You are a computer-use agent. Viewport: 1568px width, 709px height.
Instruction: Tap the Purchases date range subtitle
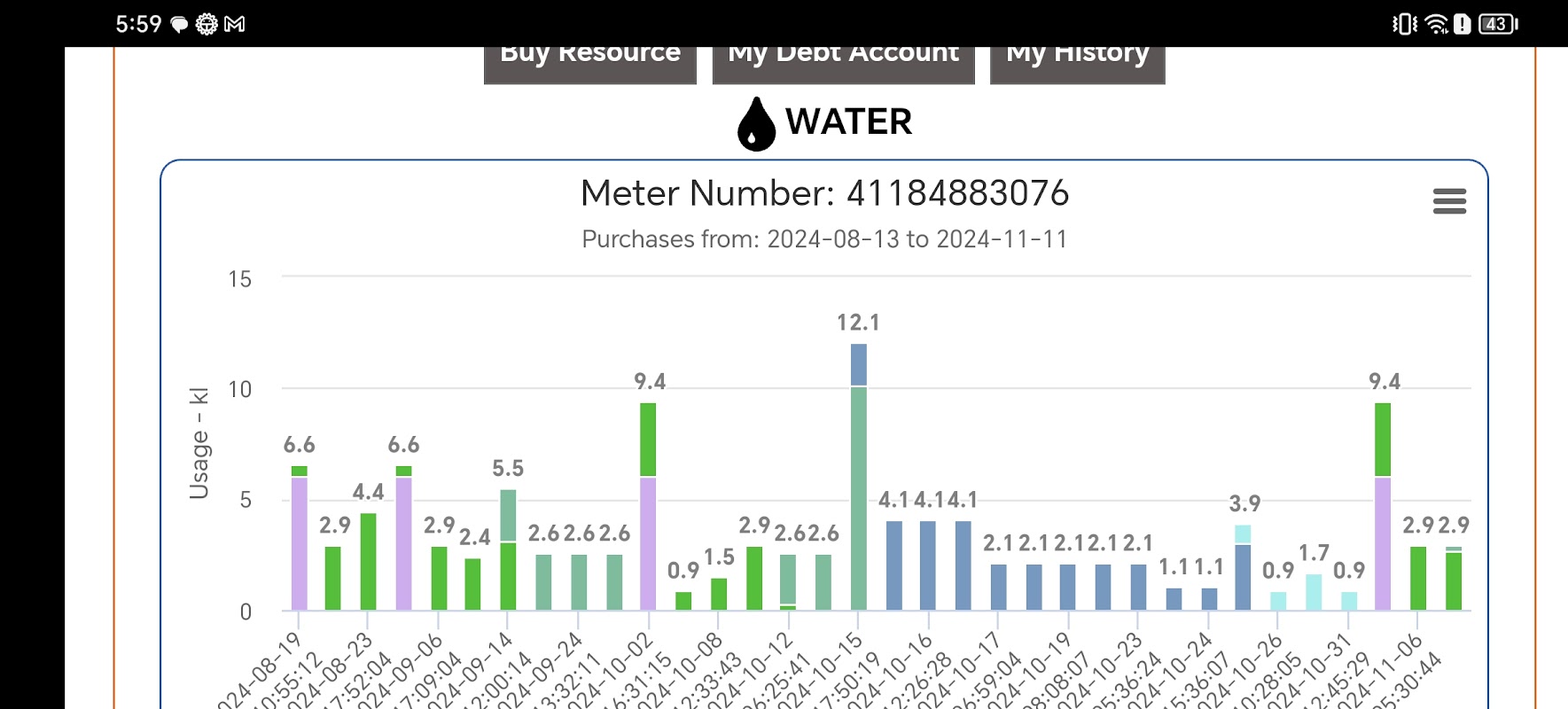click(x=824, y=239)
